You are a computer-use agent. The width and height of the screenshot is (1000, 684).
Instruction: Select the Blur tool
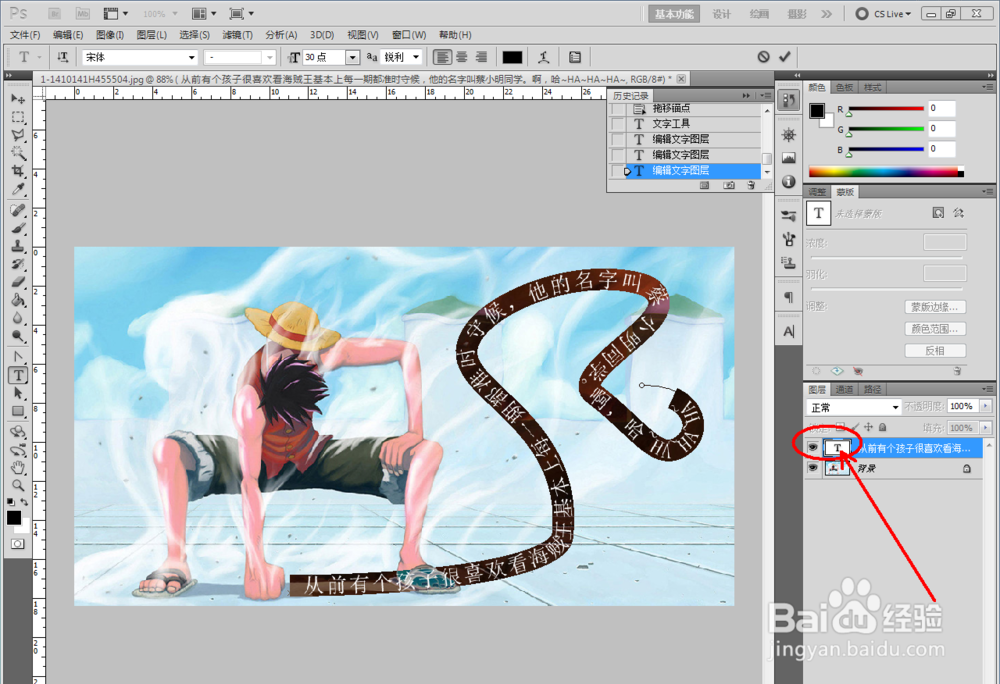(18, 318)
